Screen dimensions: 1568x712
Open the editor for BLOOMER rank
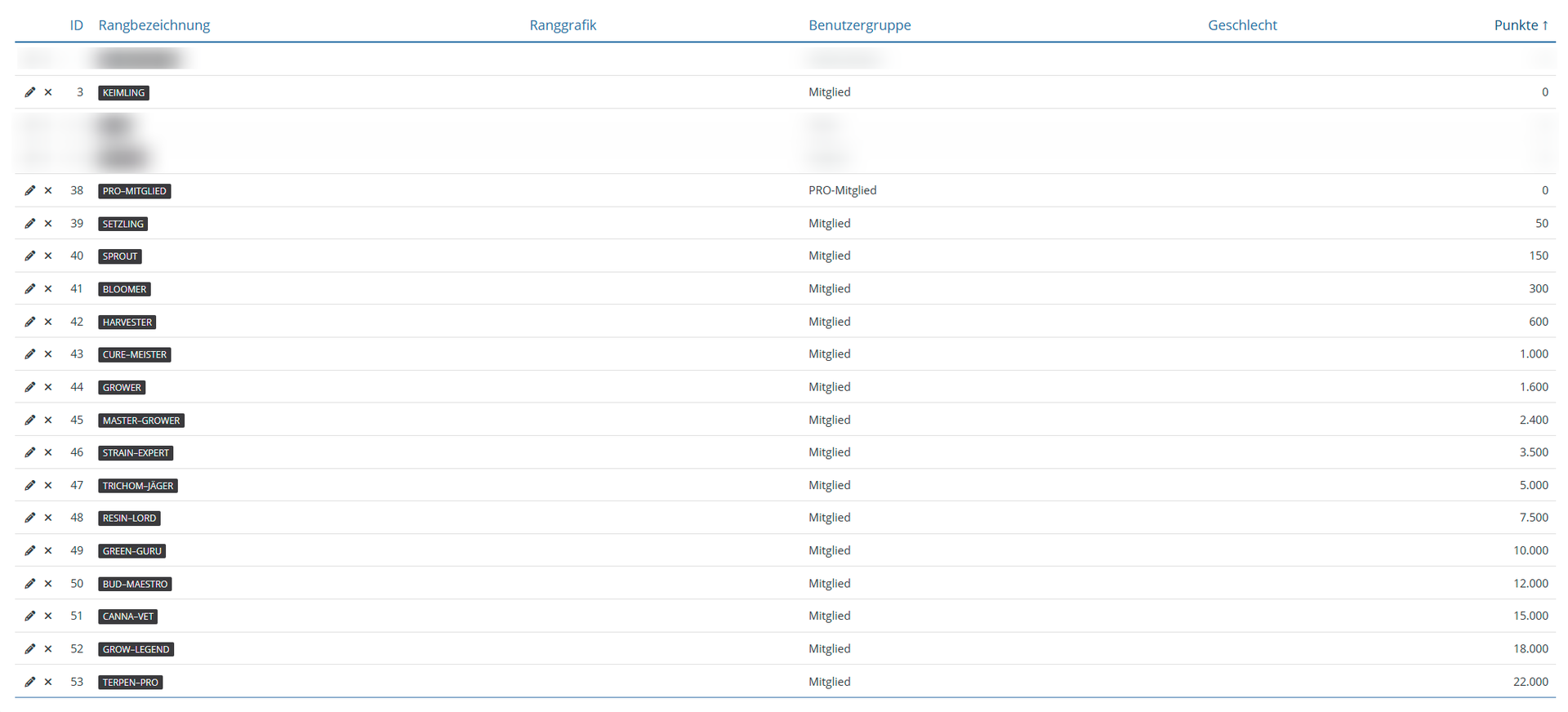pyautogui.click(x=30, y=288)
